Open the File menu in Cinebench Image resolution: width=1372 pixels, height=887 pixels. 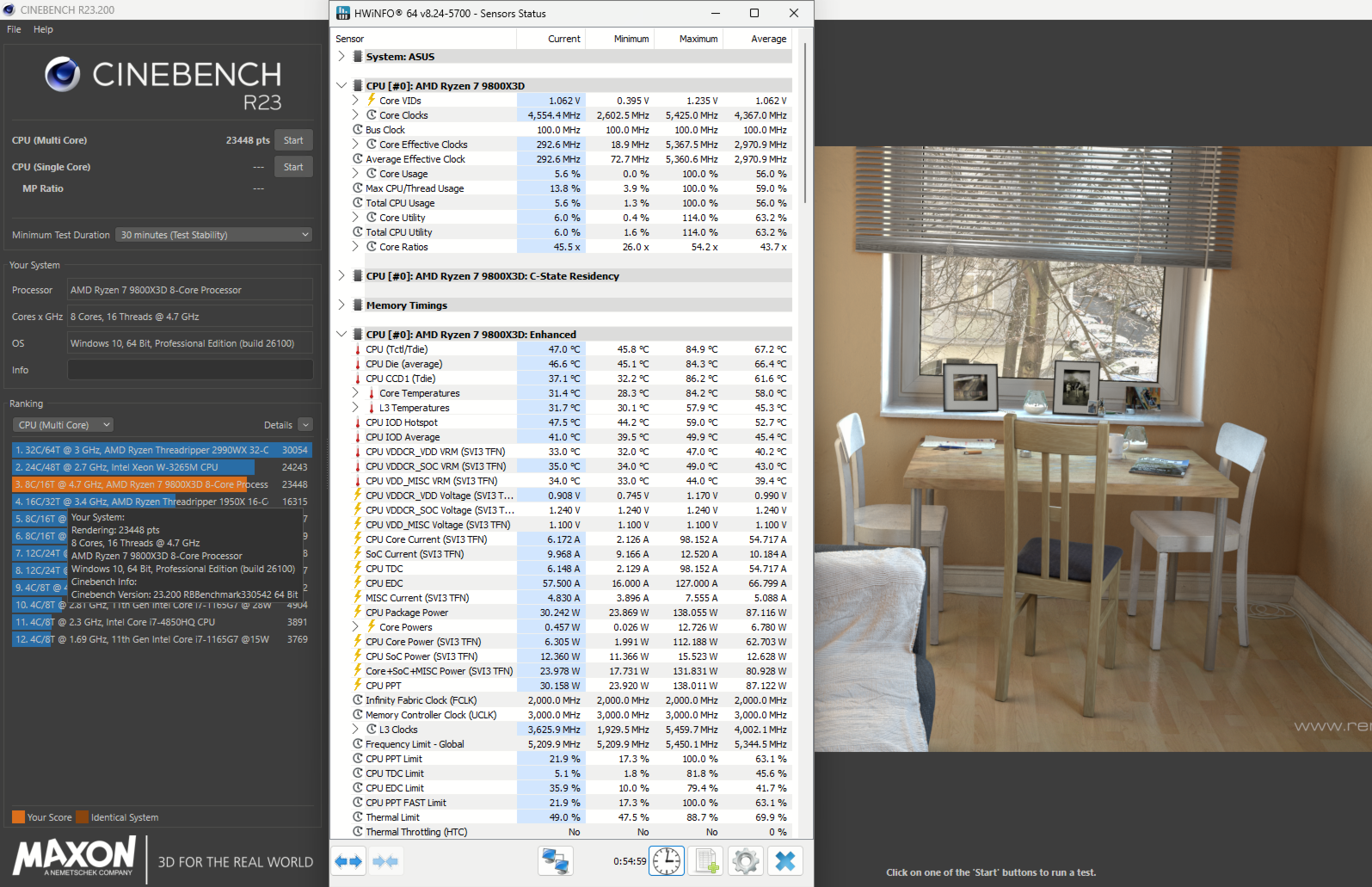tap(14, 29)
